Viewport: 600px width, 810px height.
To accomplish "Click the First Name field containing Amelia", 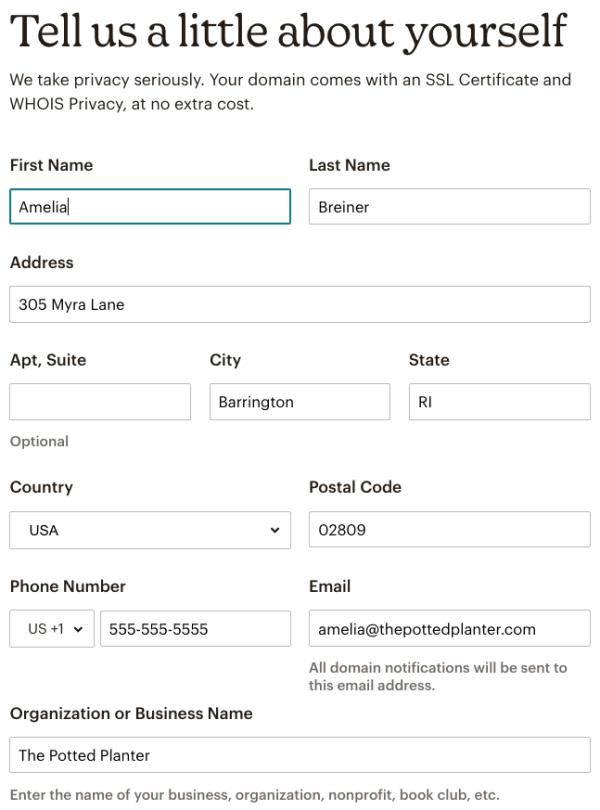I will click(150, 207).
